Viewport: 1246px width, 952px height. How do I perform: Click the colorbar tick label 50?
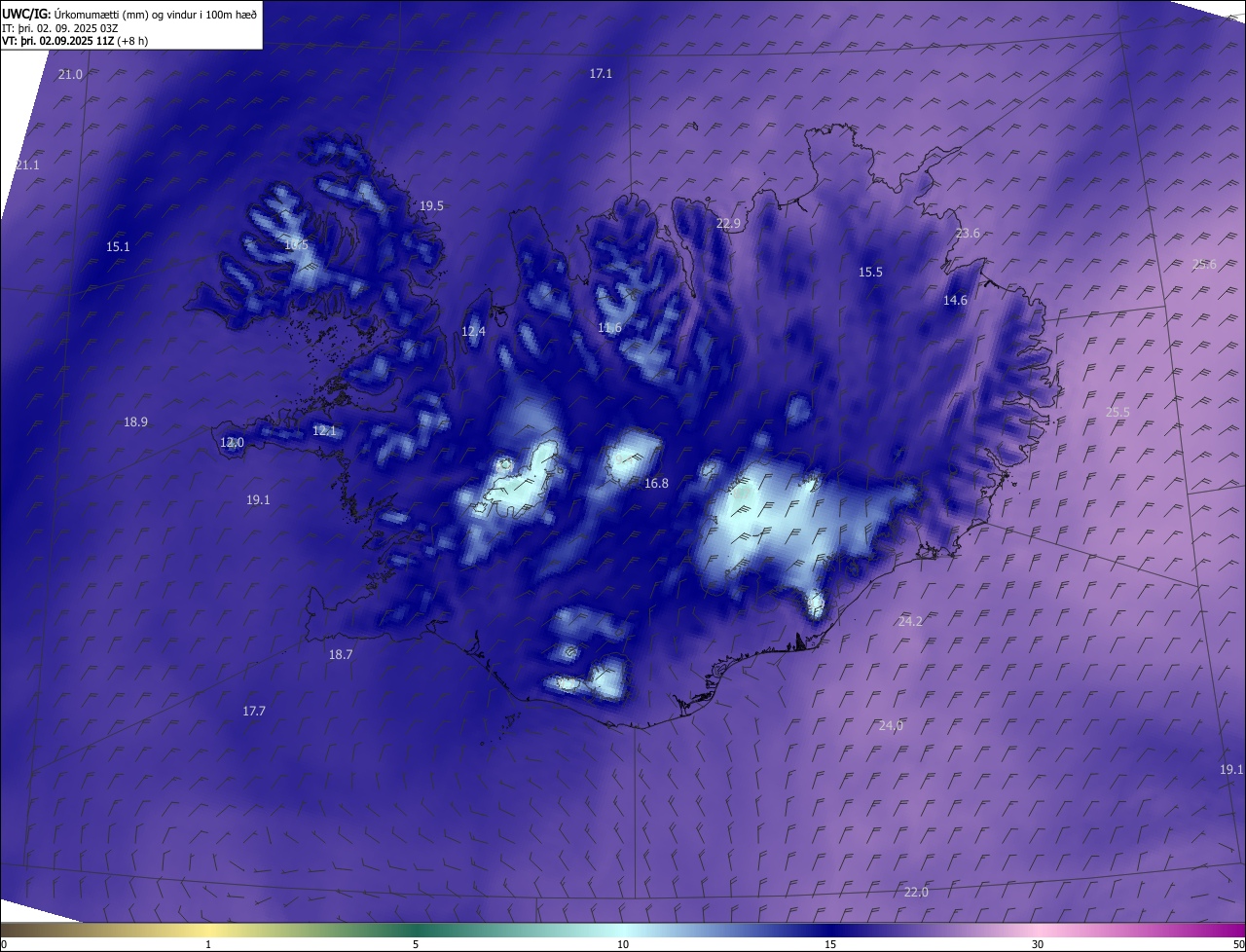pyautogui.click(x=1238, y=945)
